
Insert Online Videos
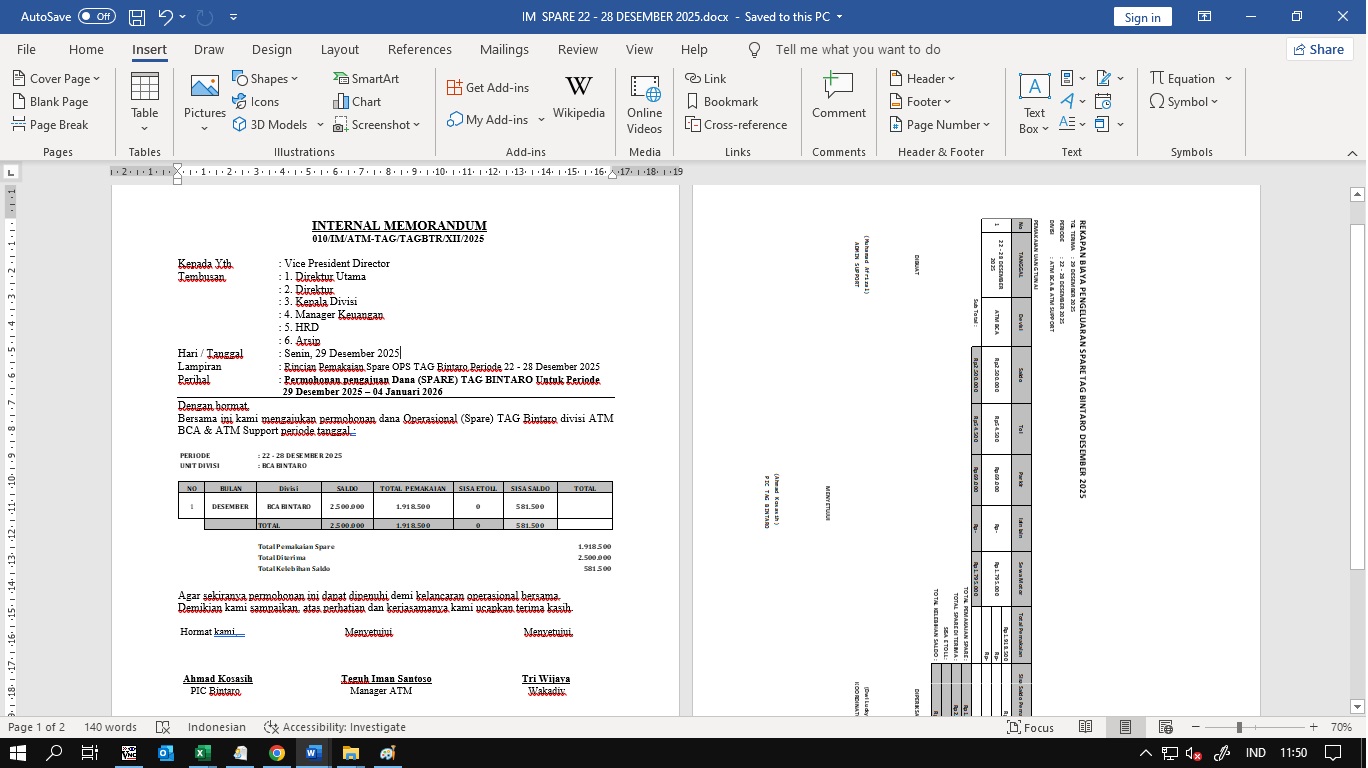tap(644, 103)
